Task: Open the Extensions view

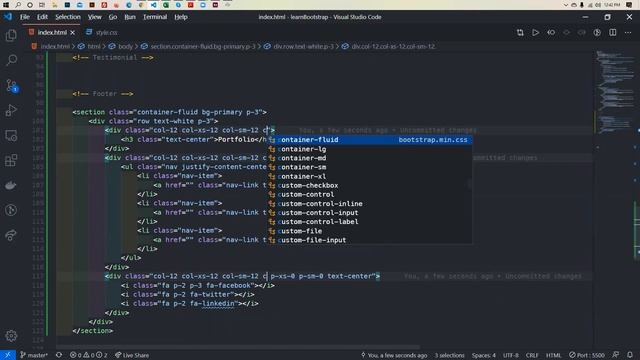Action: pyautogui.click(x=11, y=160)
